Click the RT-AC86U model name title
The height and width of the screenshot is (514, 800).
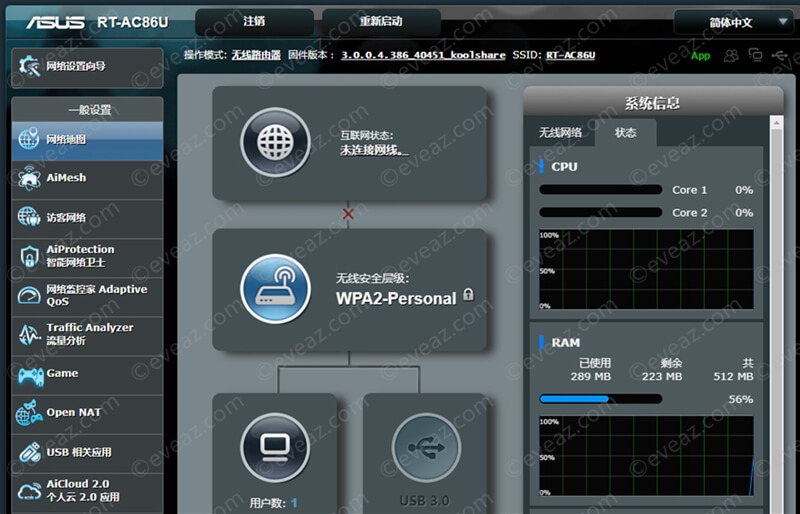click(133, 22)
